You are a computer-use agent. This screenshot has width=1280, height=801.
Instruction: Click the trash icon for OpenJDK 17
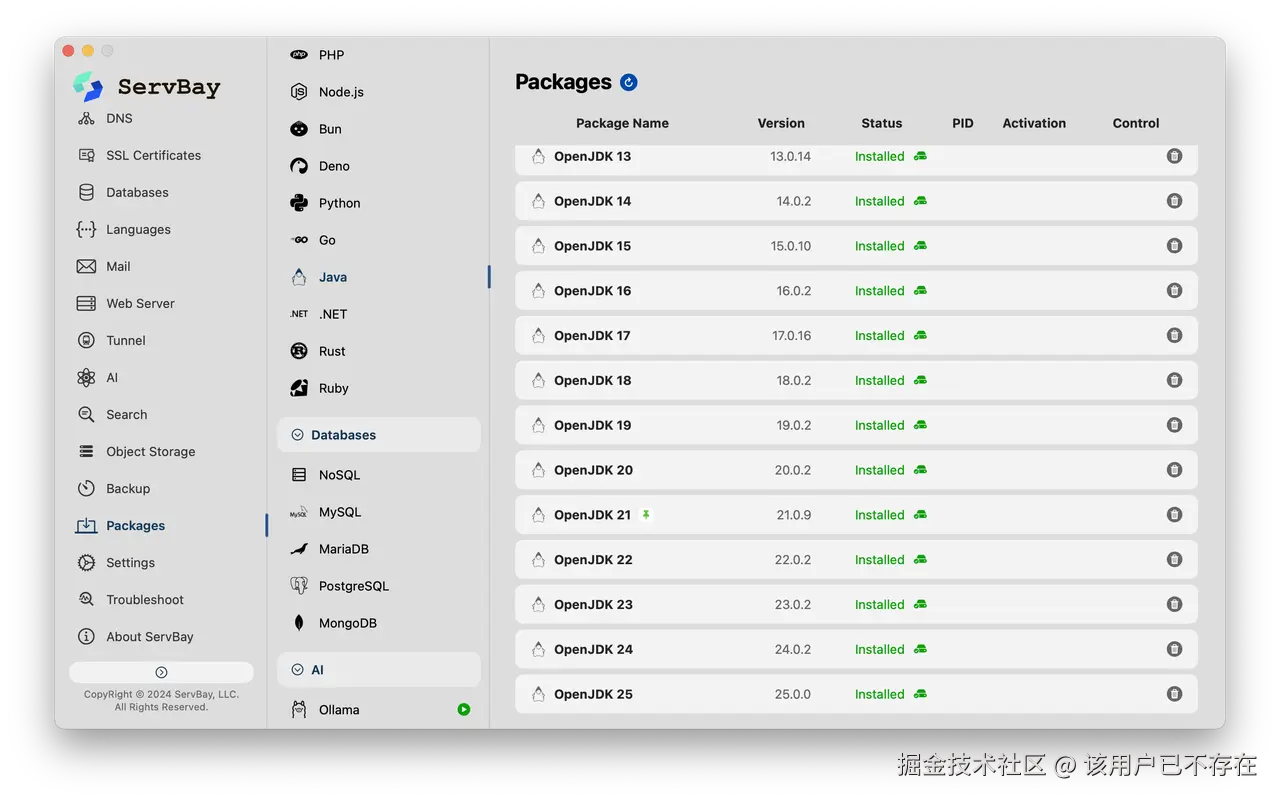[1174, 335]
